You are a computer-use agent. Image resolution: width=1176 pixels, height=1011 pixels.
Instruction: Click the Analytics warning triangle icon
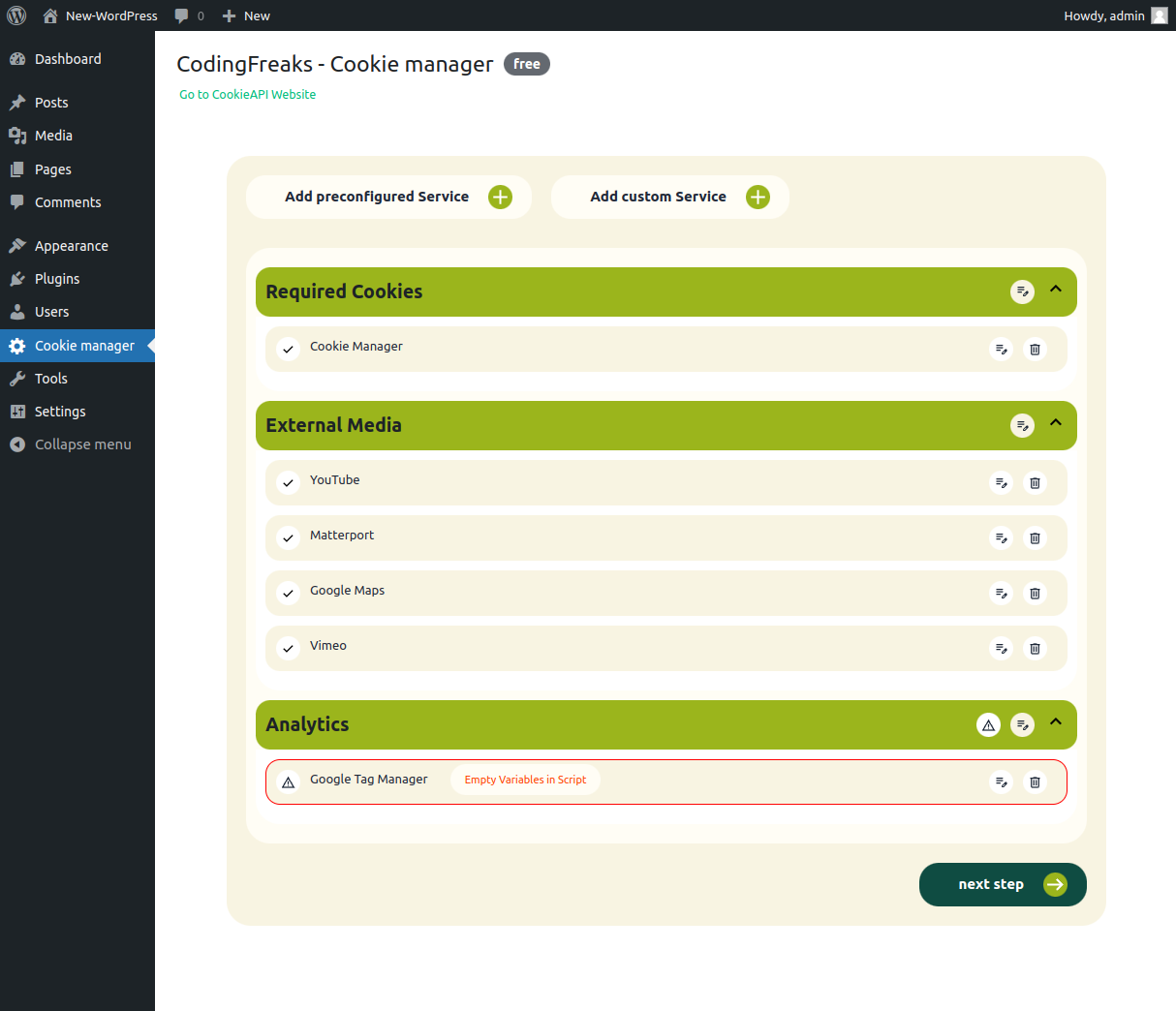coord(988,724)
